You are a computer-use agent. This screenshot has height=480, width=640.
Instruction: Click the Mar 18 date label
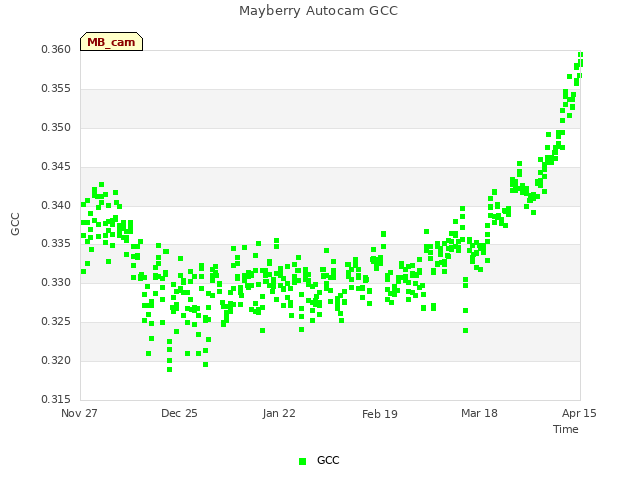(x=479, y=413)
